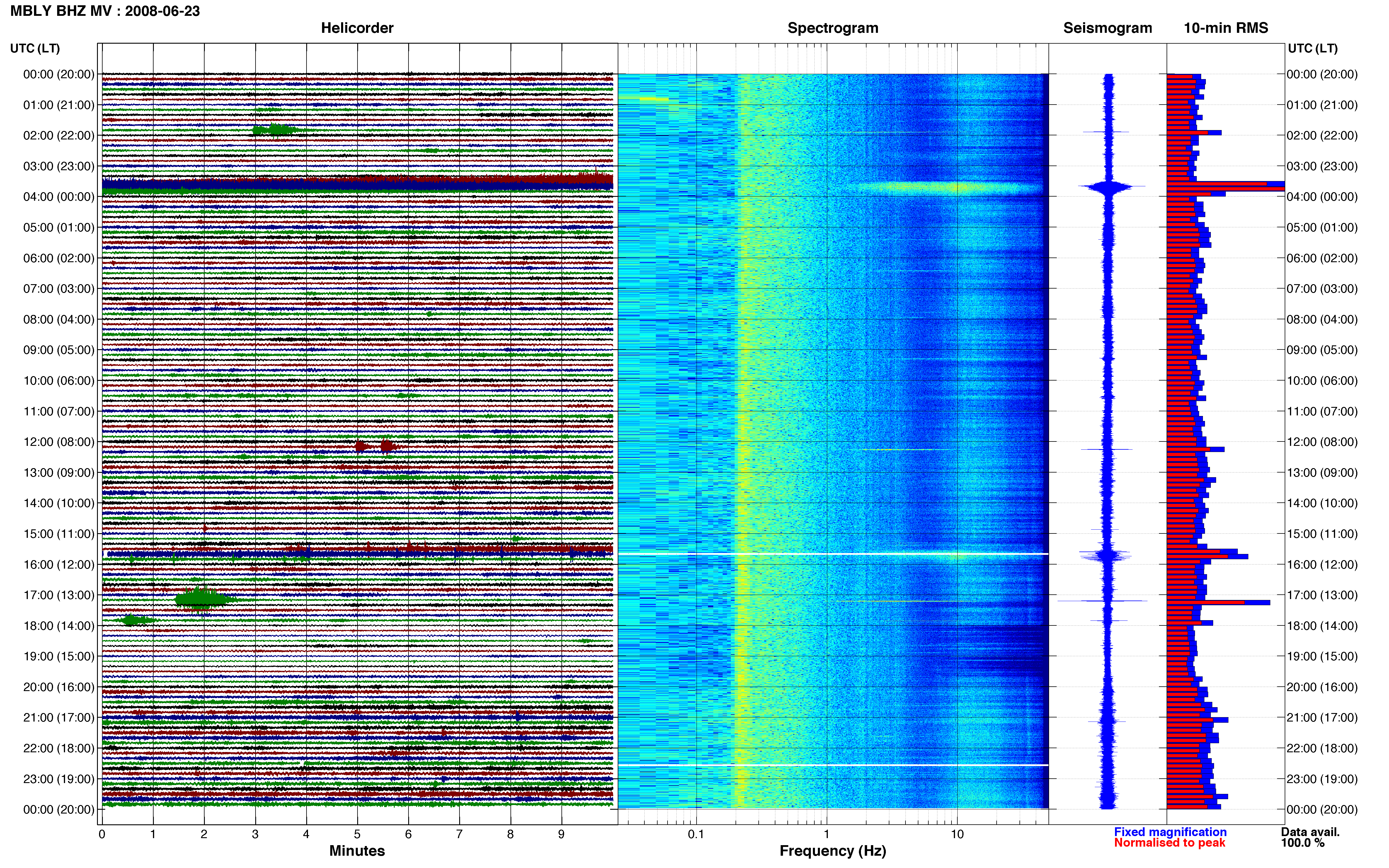Click the title 'MBLY BHZ MV : 2008-06-23'
Screen dimensions: 1389x868
coord(105,11)
